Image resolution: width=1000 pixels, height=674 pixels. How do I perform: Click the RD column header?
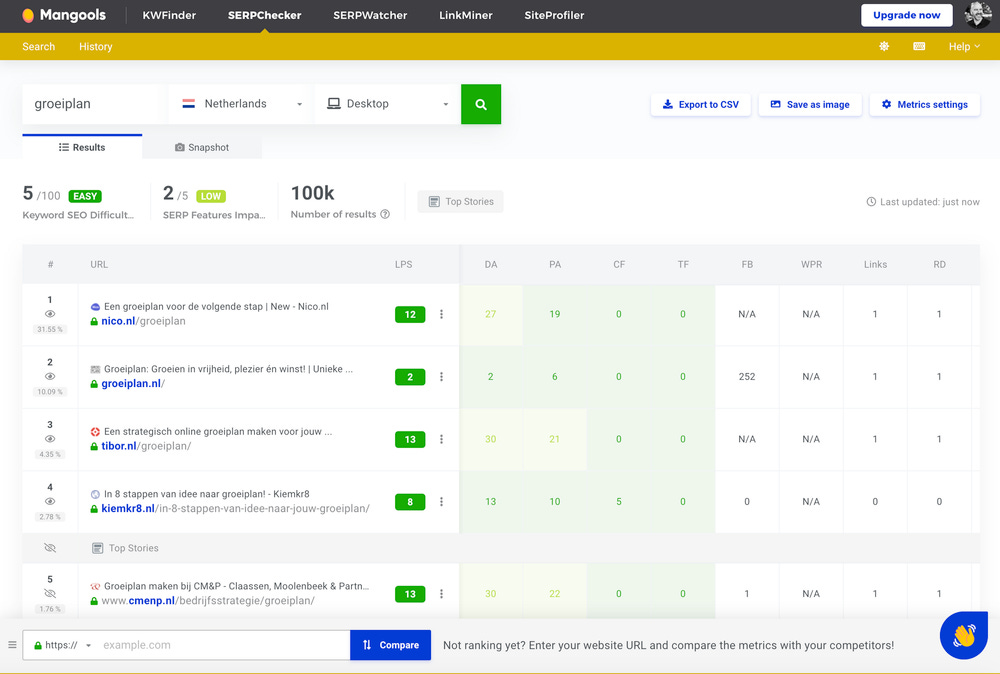coord(939,264)
